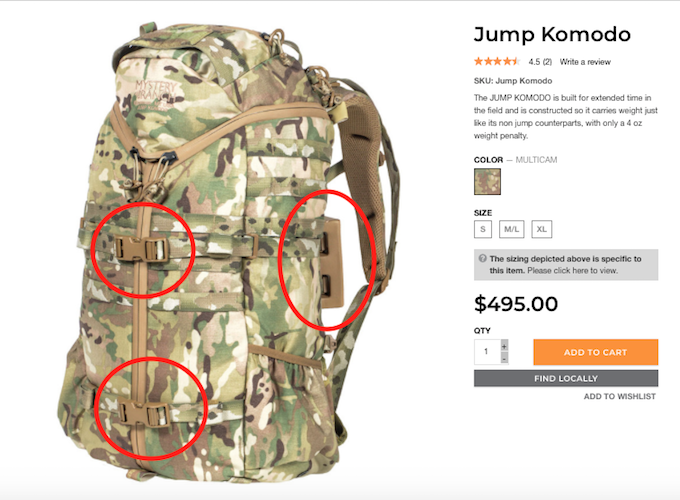The width and height of the screenshot is (680, 500).
Task: Click the Add to Wishlist link
Action: (x=619, y=396)
